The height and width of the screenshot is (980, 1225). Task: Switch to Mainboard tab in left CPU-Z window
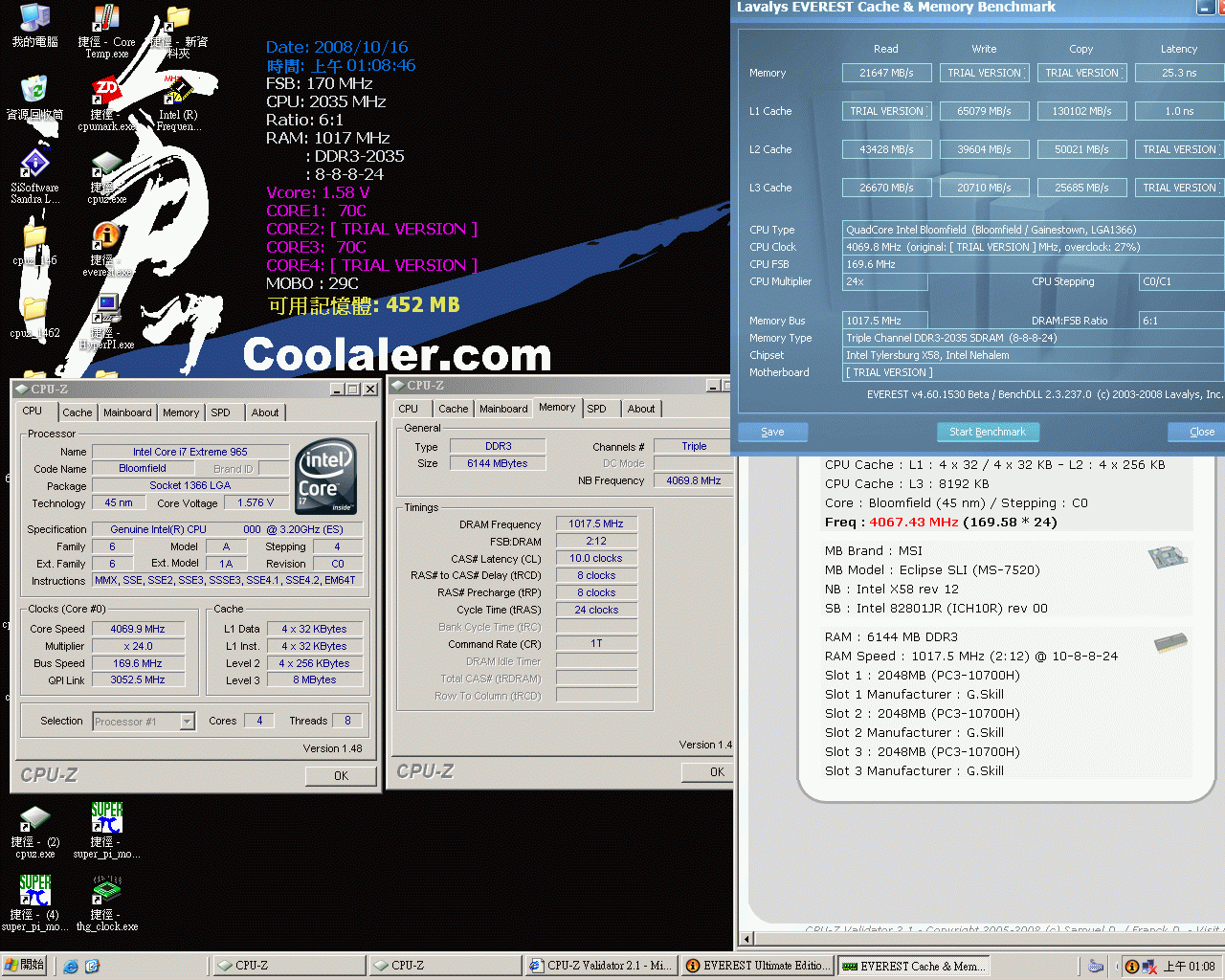click(x=127, y=412)
